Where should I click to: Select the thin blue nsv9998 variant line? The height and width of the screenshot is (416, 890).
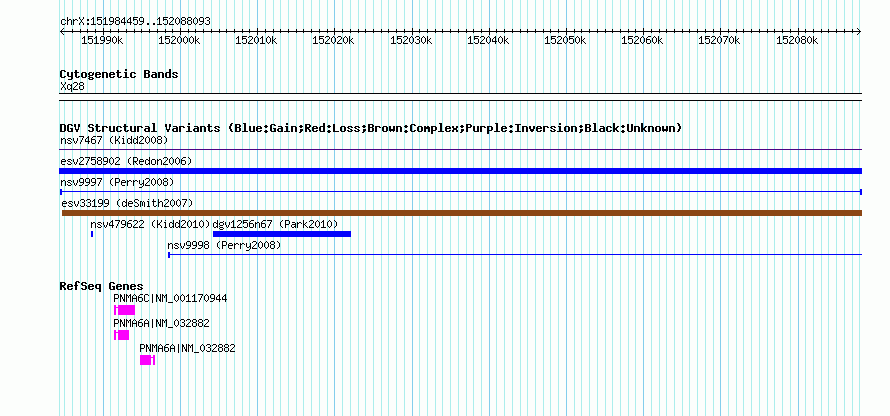(515, 255)
